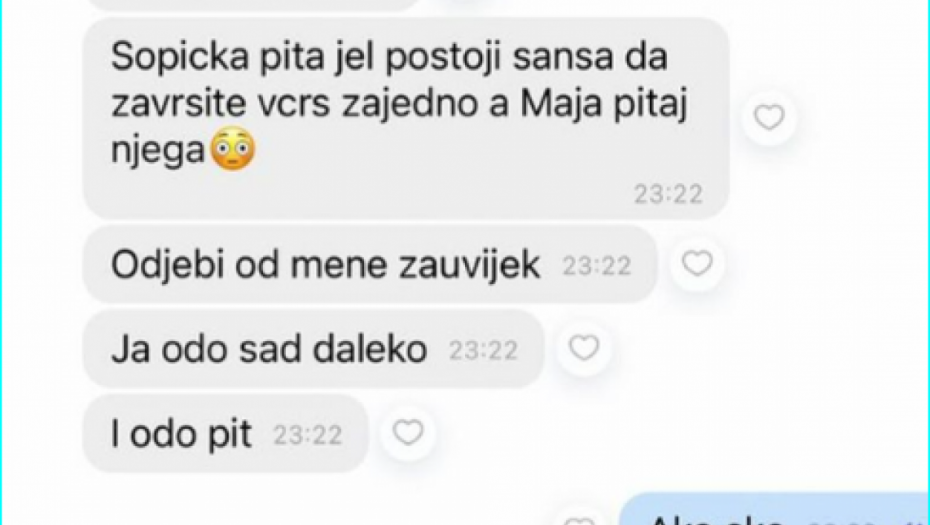This screenshot has width=930, height=525.
Task: Select the 'Sopicka pita' long message bubble
Action: (406, 119)
